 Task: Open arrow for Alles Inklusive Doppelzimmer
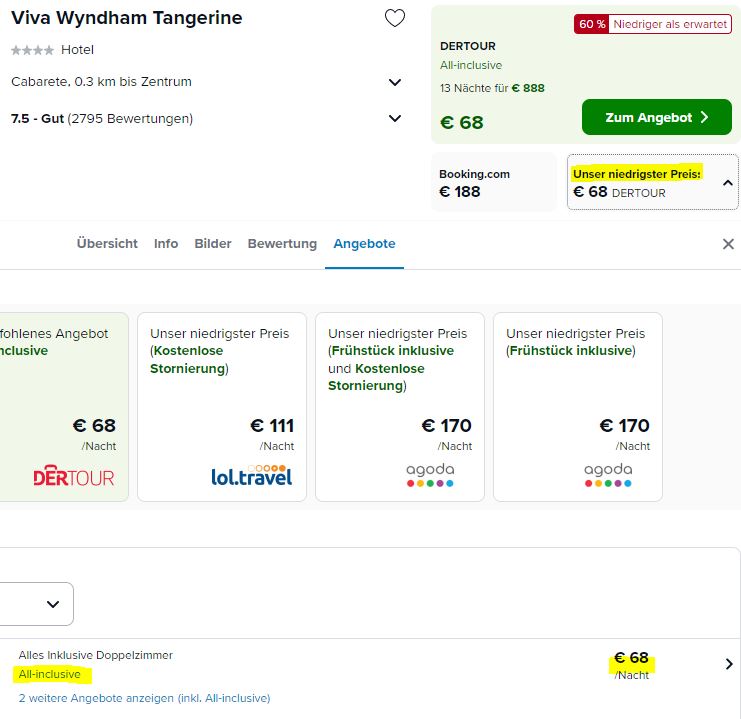coord(729,664)
